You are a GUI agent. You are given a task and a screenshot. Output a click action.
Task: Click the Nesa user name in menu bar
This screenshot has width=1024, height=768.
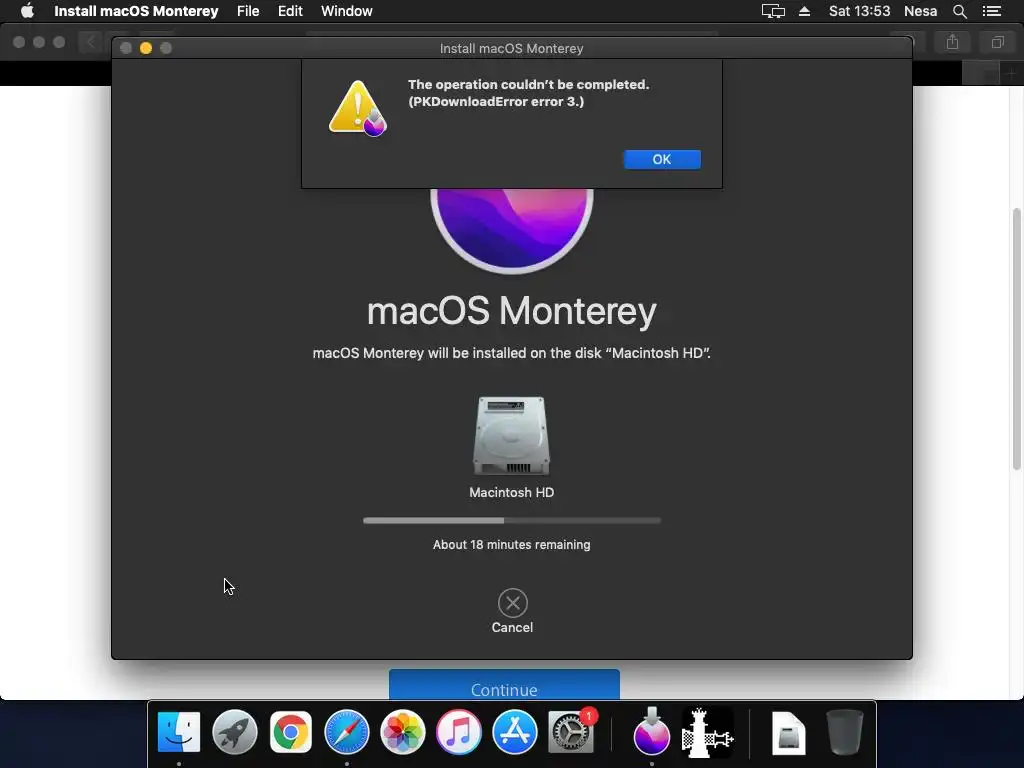920,11
